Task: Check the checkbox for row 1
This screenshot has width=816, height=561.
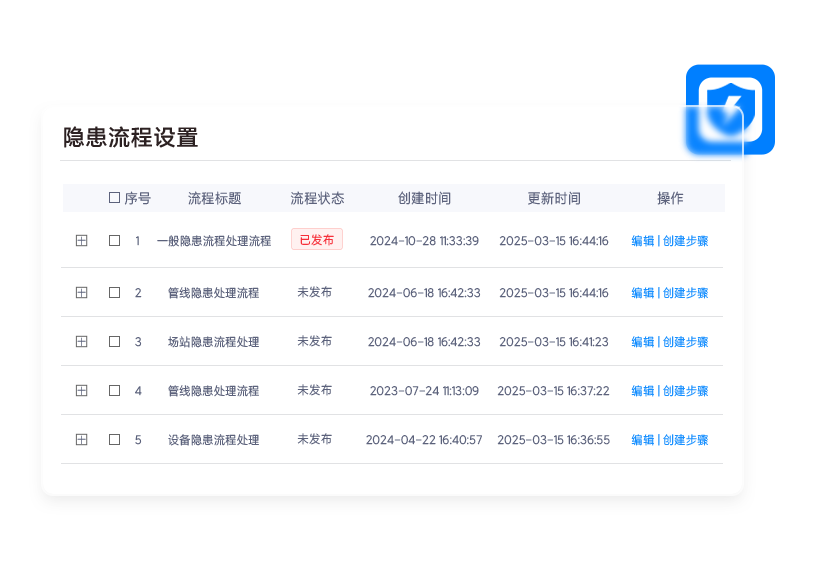Action: [114, 241]
